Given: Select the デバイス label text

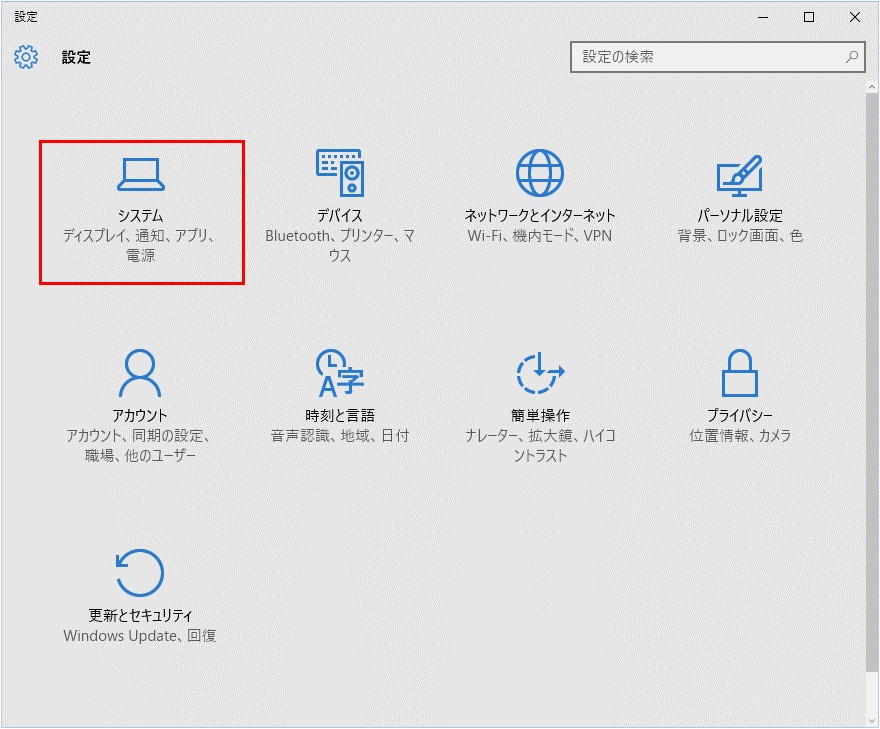Looking at the screenshot, I should coord(340,216).
